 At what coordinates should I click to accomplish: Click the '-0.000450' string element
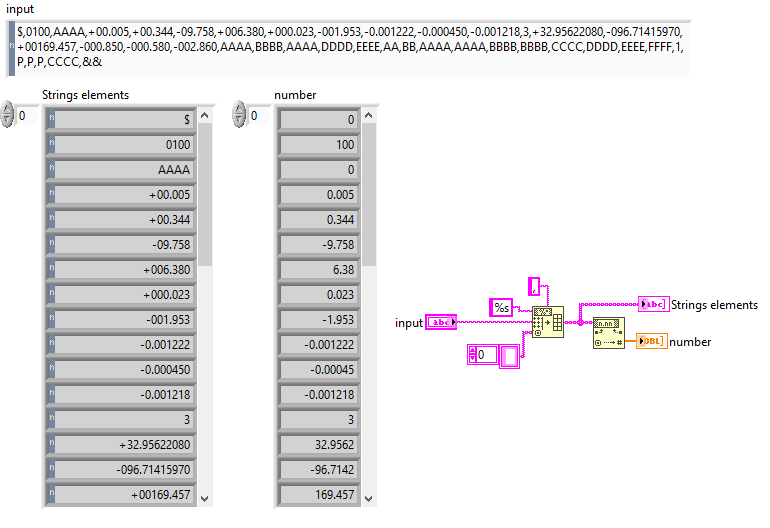[121, 370]
